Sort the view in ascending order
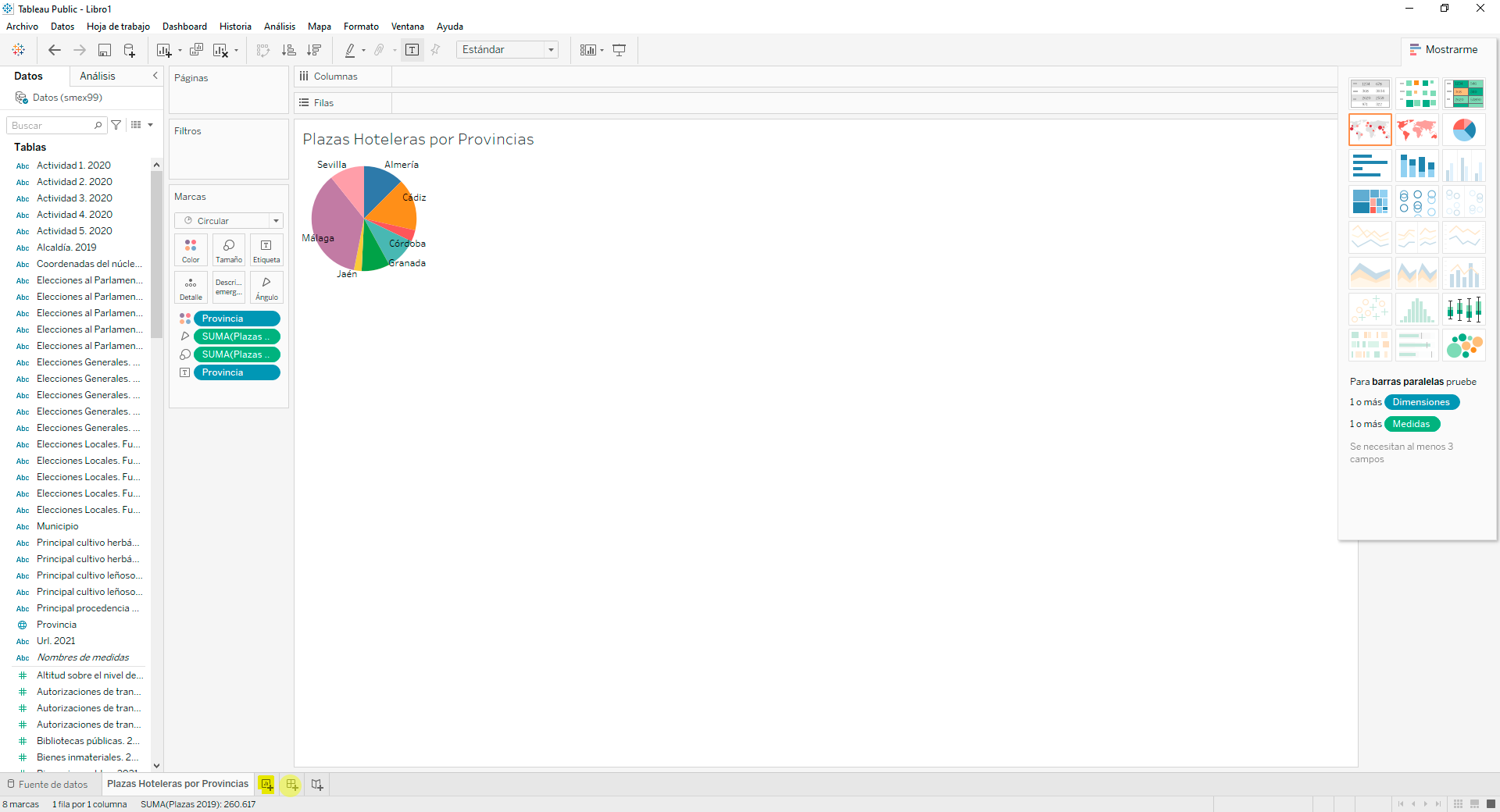The height and width of the screenshot is (812, 1500). [288, 49]
